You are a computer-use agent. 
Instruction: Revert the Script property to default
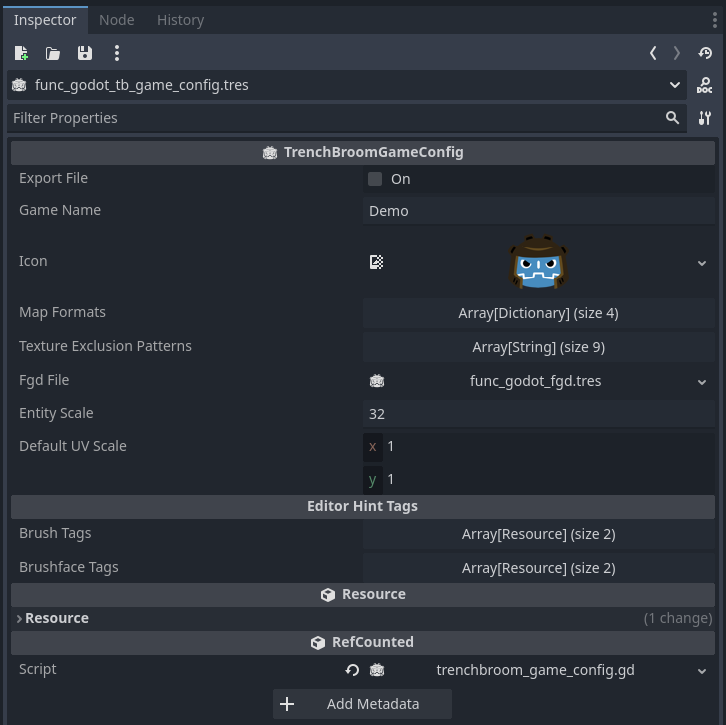(352, 671)
